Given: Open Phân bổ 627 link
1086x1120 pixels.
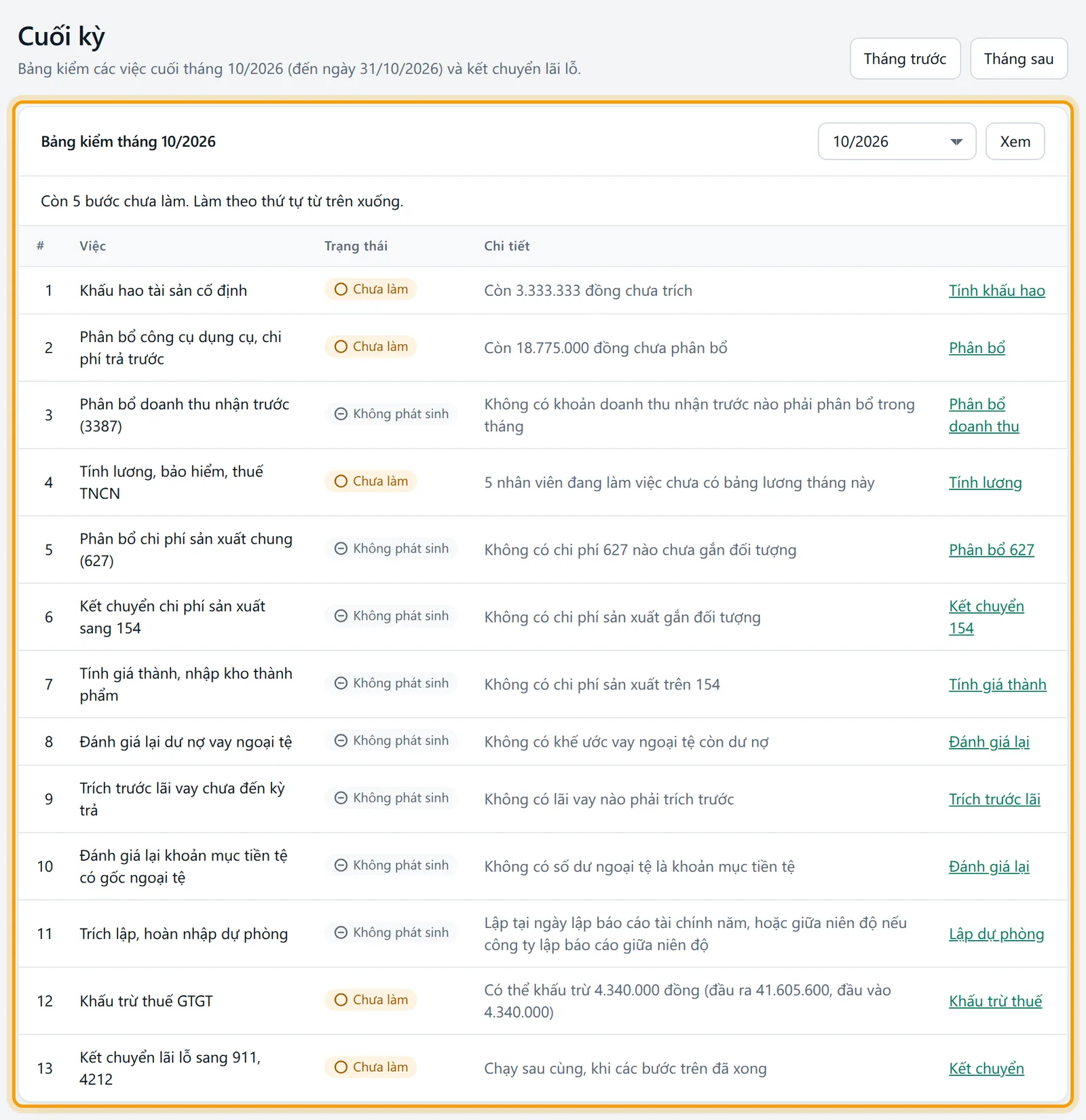Looking at the screenshot, I should pos(991,550).
